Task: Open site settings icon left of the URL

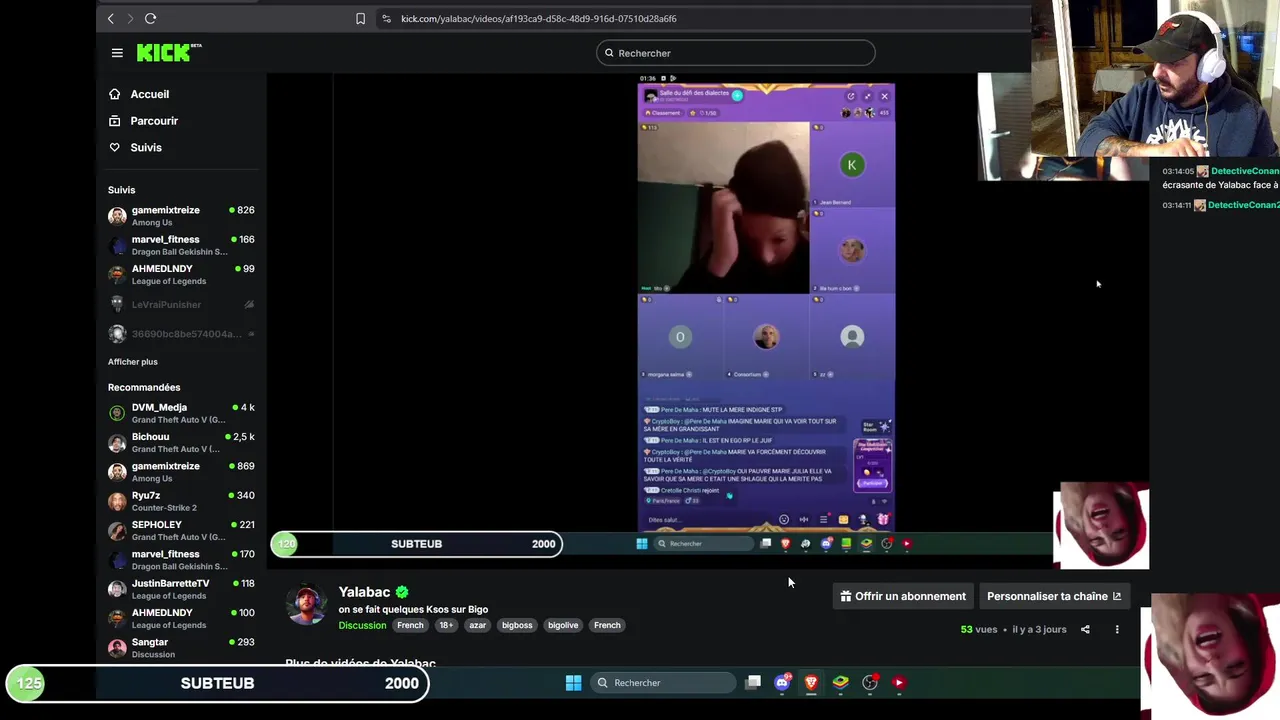Action: (x=386, y=18)
